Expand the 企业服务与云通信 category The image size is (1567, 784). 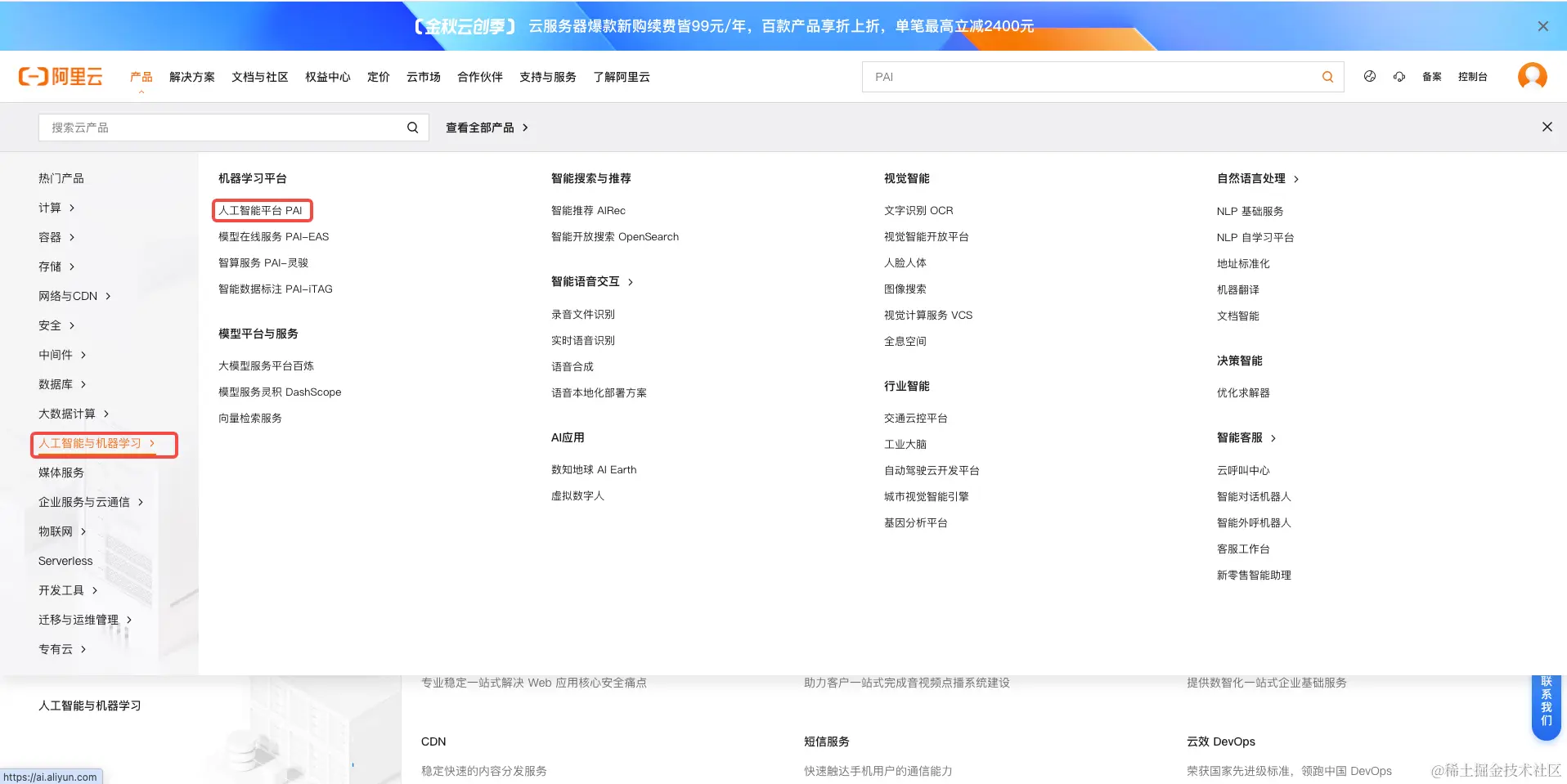pos(91,502)
